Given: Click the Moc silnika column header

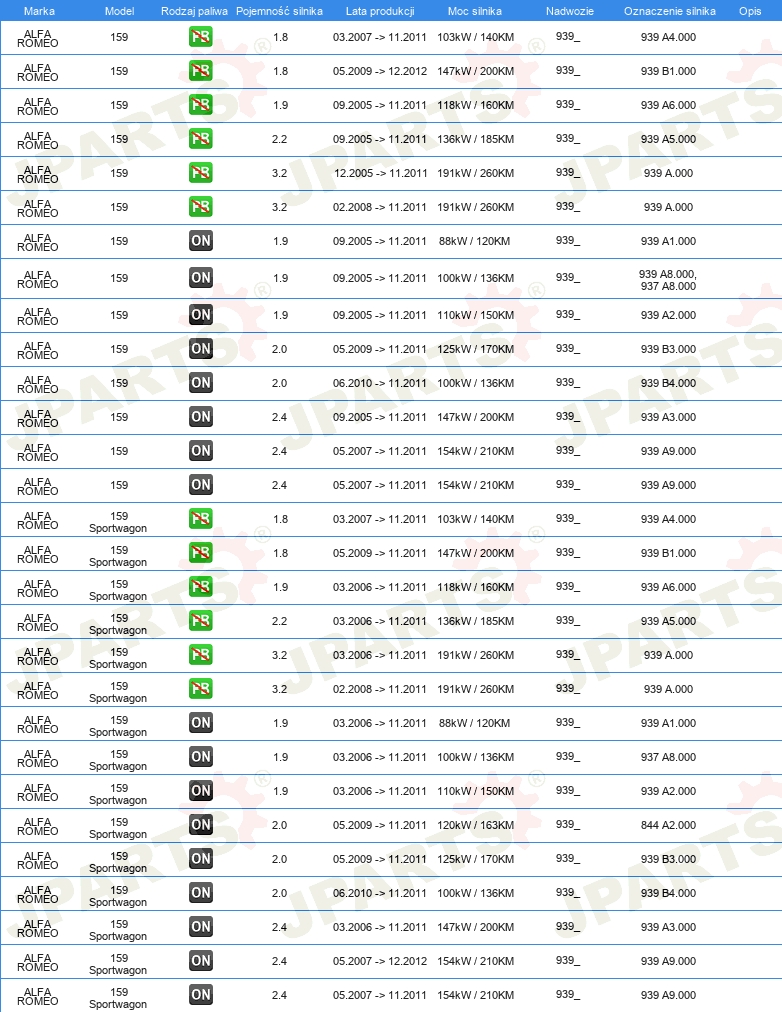Looking at the screenshot, I should click(475, 11).
